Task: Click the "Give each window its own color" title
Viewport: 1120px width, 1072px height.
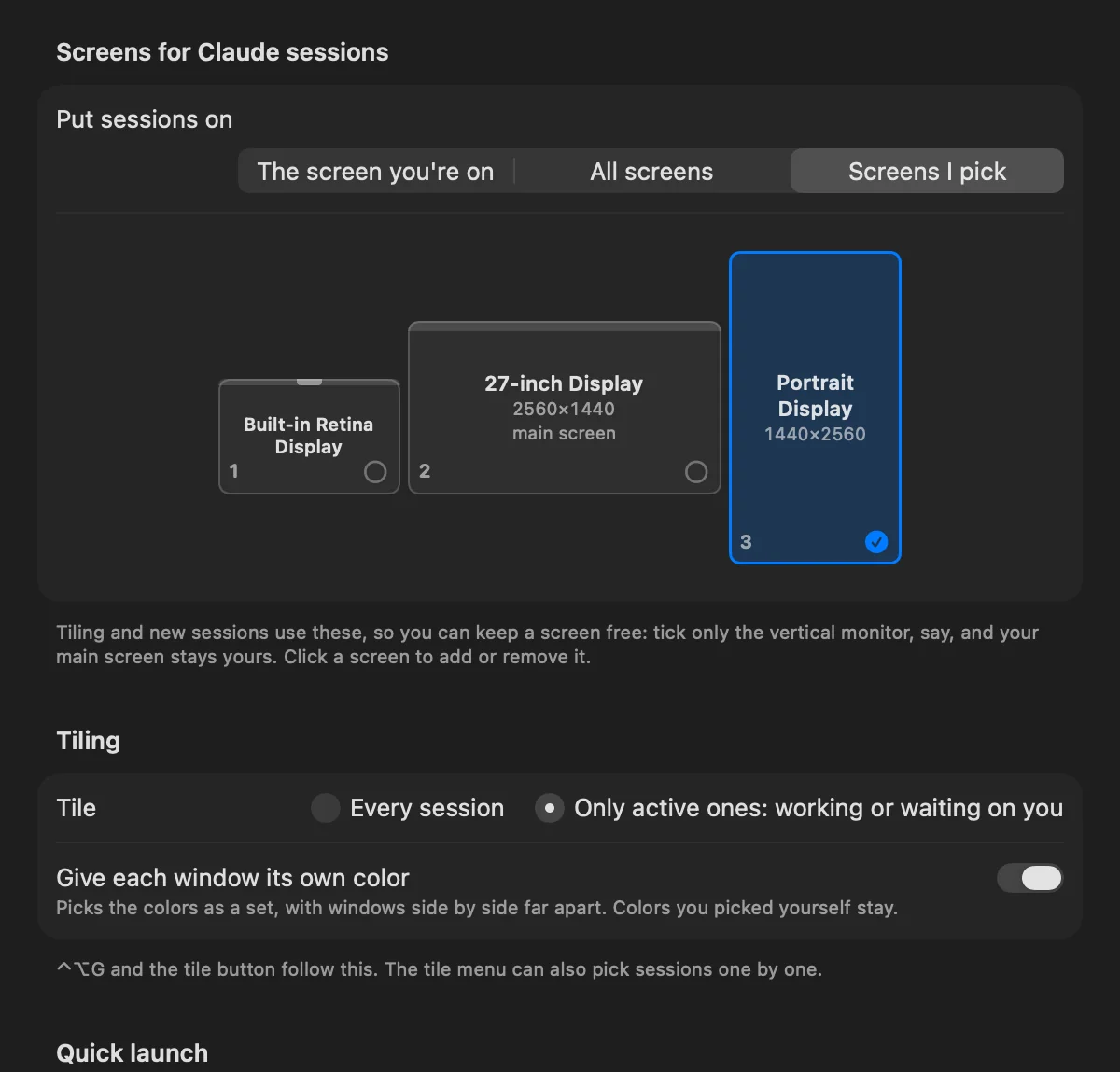Action: point(232,878)
